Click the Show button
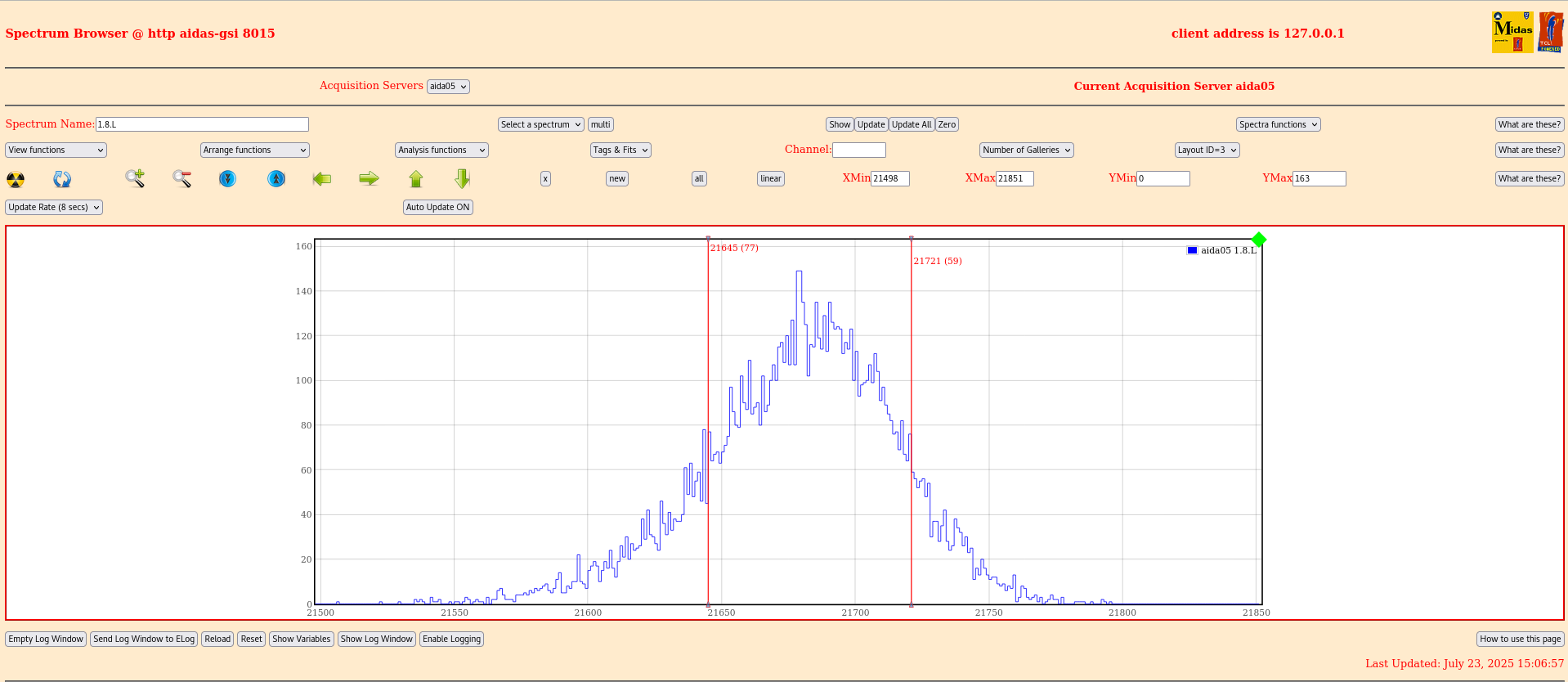 (x=840, y=124)
